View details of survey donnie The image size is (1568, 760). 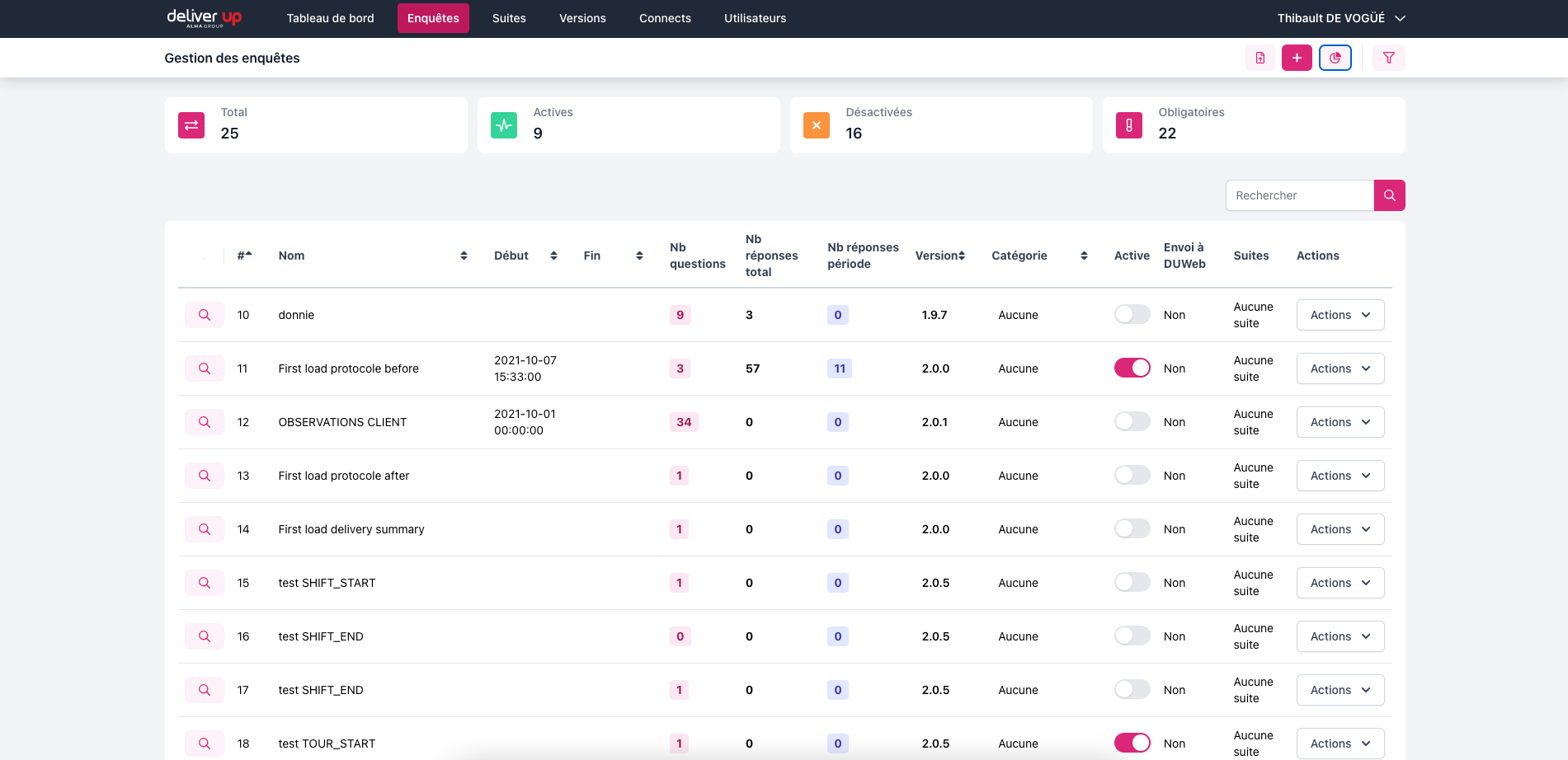click(x=205, y=315)
